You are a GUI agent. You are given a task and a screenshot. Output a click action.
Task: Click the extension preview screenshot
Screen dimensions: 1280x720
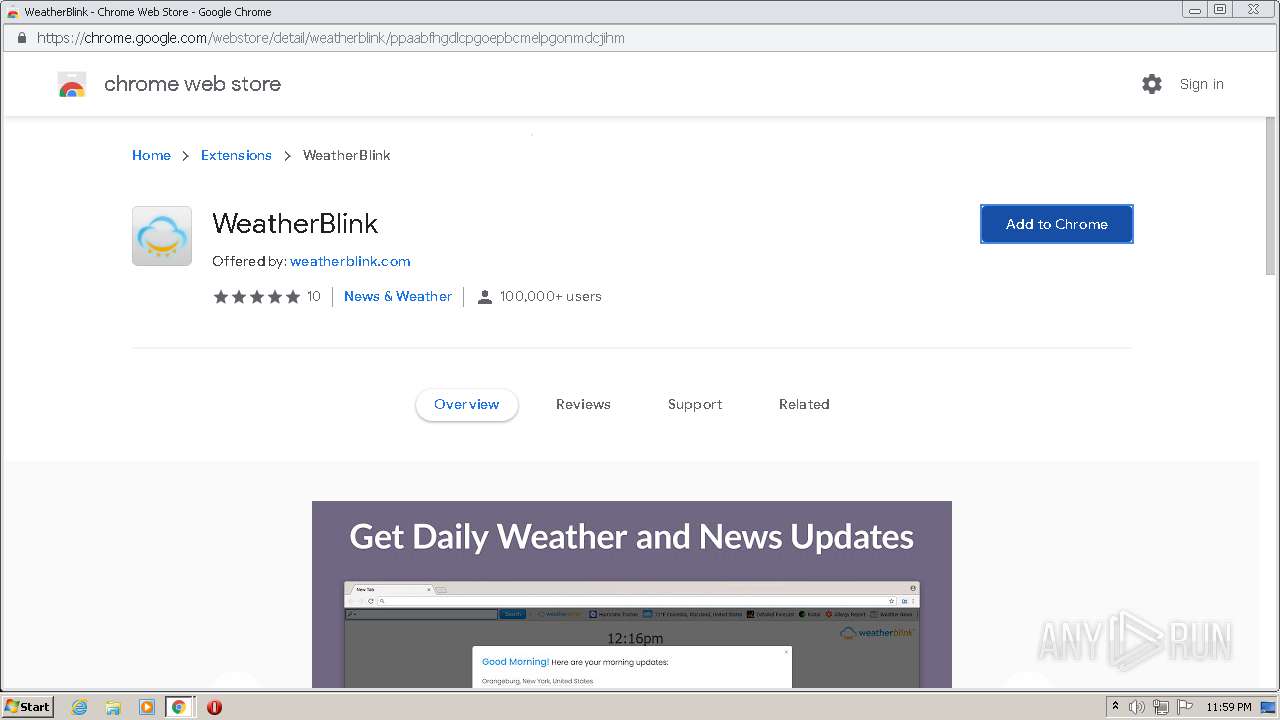click(x=632, y=594)
